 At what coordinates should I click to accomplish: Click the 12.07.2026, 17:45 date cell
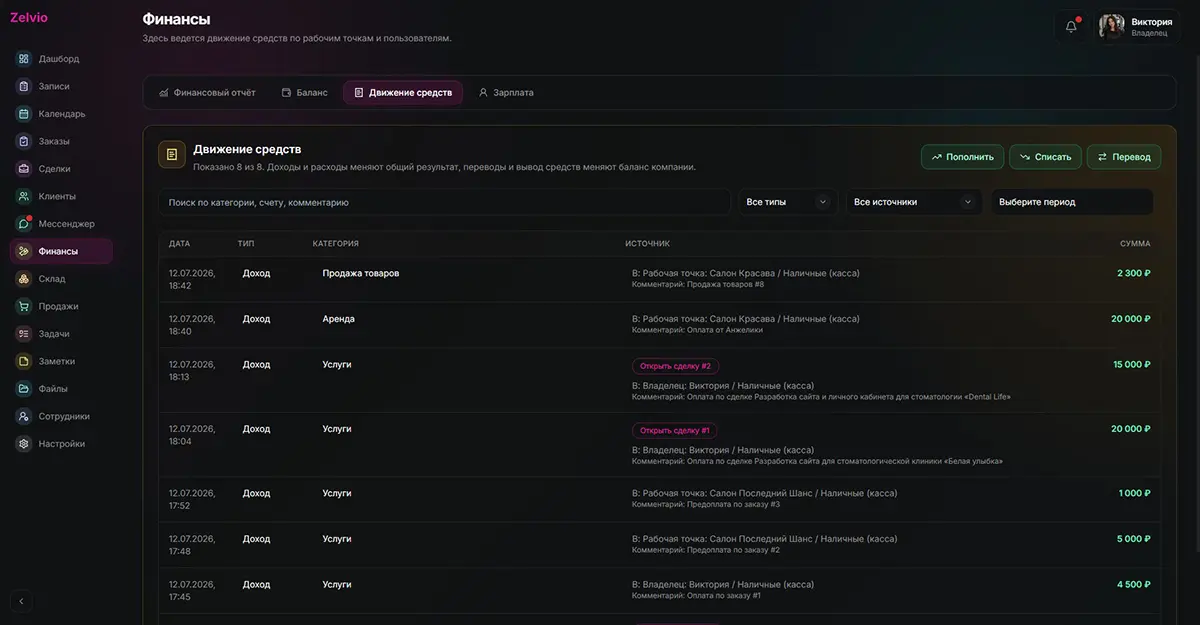coord(192,591)
